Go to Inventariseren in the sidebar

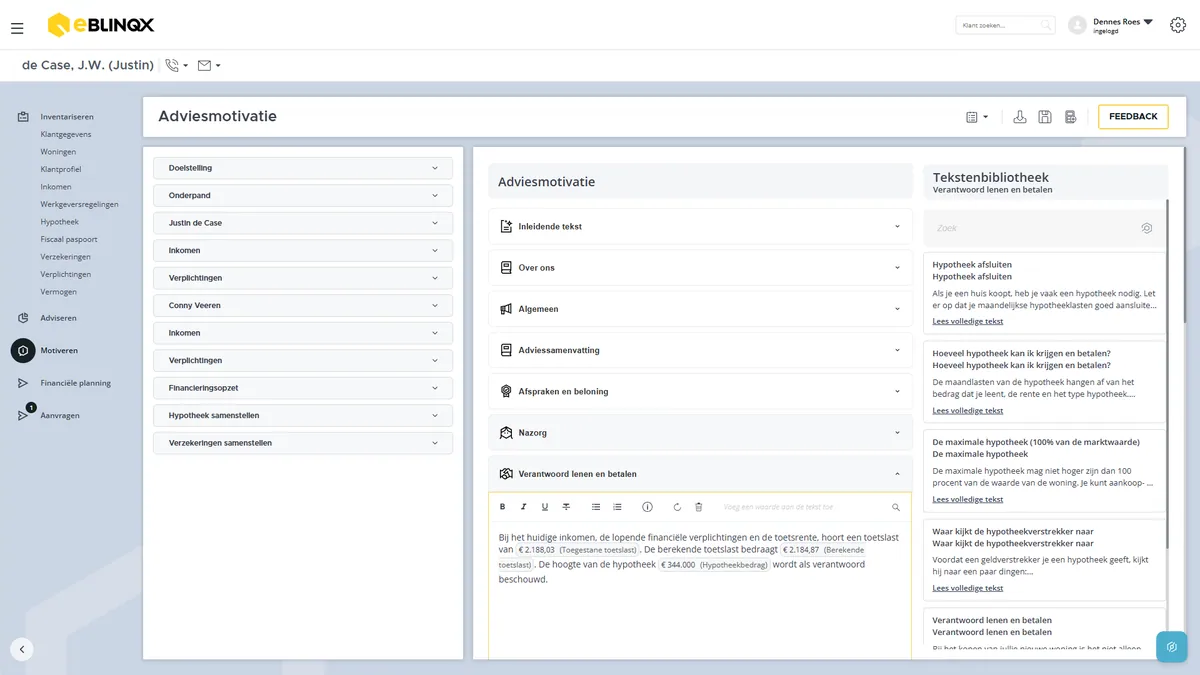(x=67, y=117)
